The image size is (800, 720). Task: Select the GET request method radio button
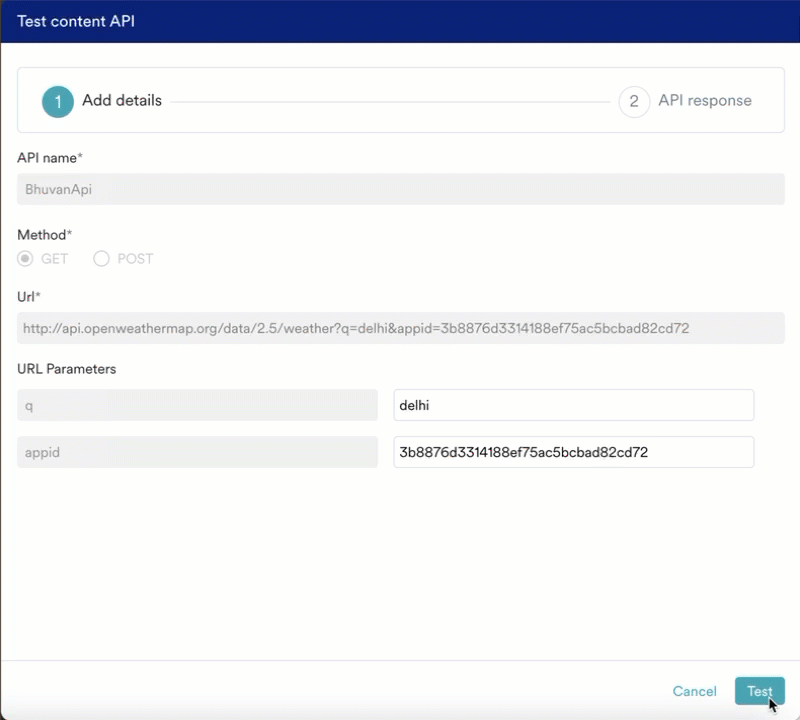click(23, 259)
